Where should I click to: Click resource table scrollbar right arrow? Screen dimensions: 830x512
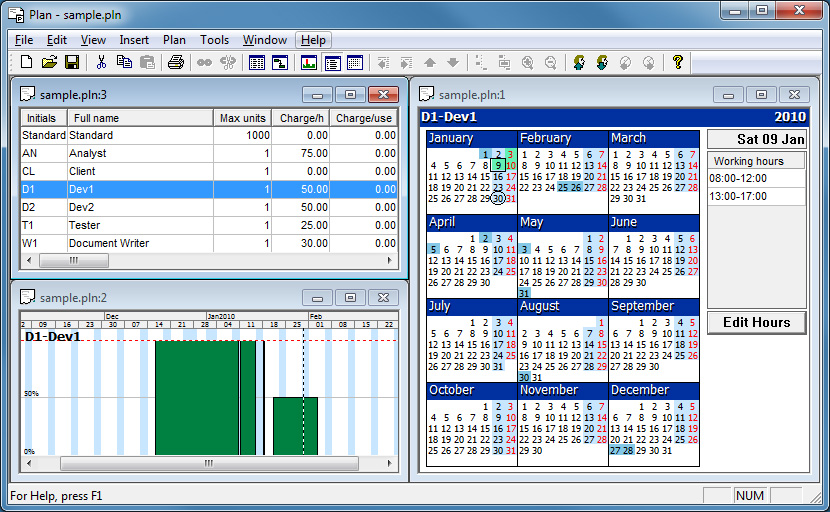click(x=390, y=261)
